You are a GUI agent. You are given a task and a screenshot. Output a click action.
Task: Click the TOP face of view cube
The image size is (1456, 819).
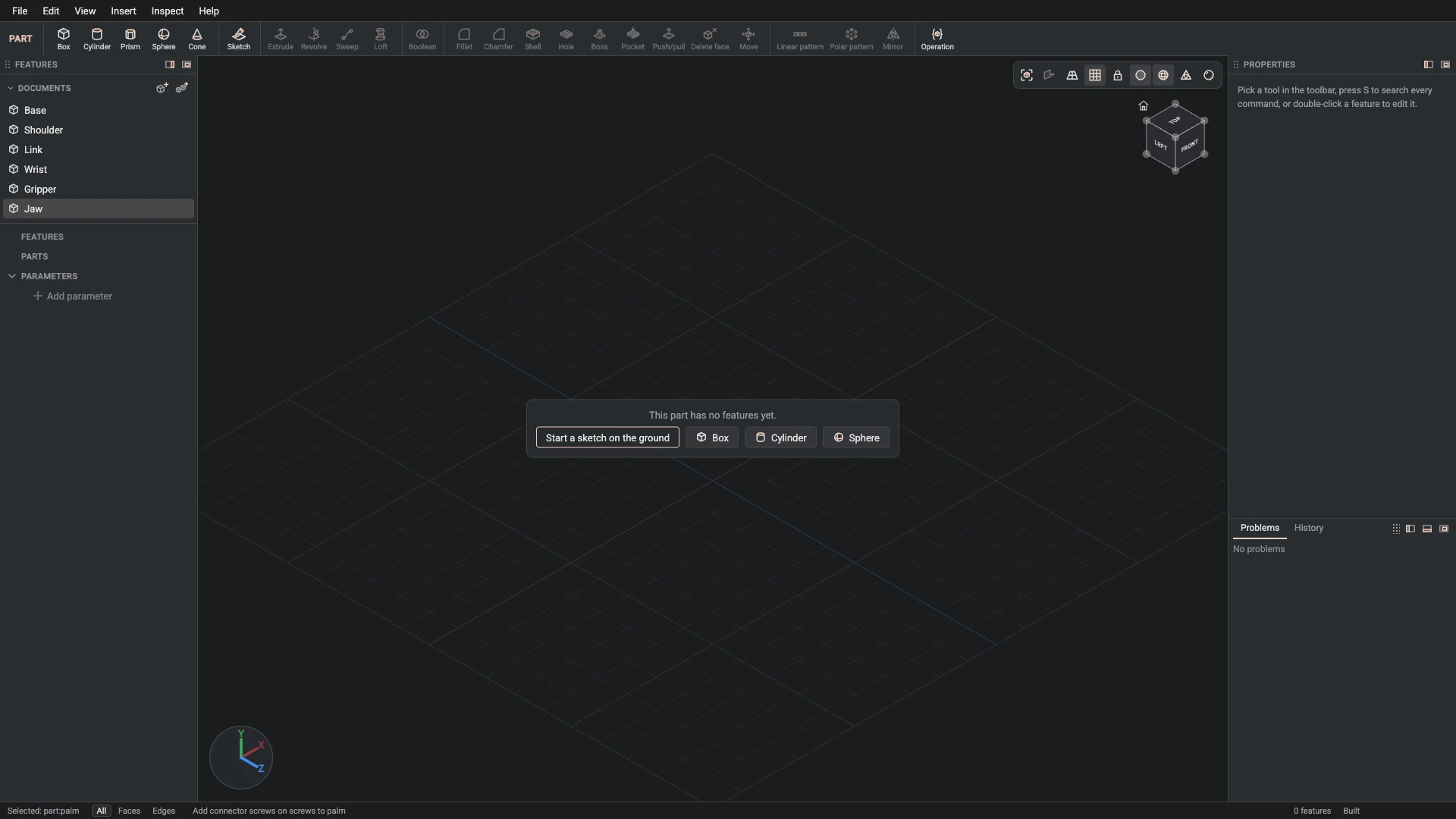click(x=1175, y=121)
